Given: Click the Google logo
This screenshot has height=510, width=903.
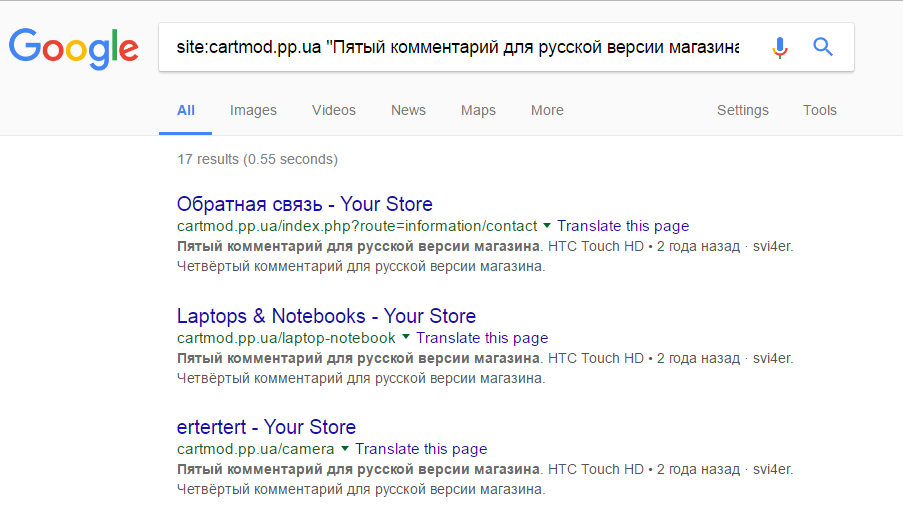Looking at the screenshot, I should (74, 49).
